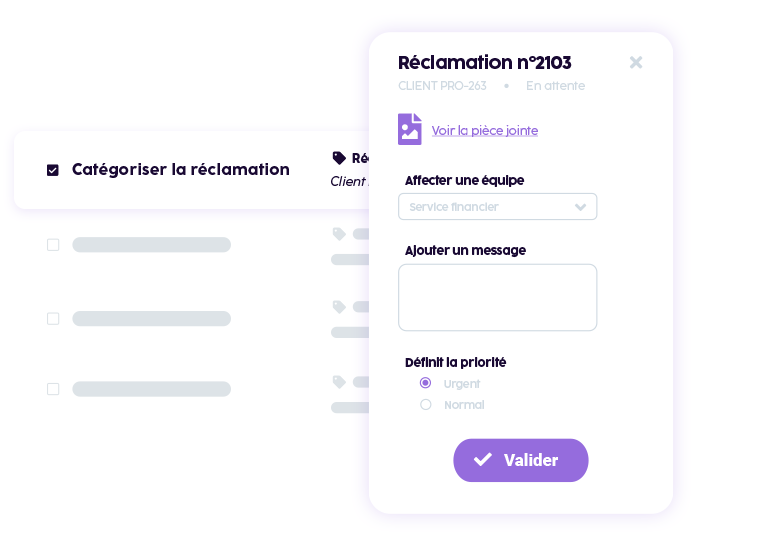
Task: Click the grey tag icon in first placeholder row
Action: (339, 234)
